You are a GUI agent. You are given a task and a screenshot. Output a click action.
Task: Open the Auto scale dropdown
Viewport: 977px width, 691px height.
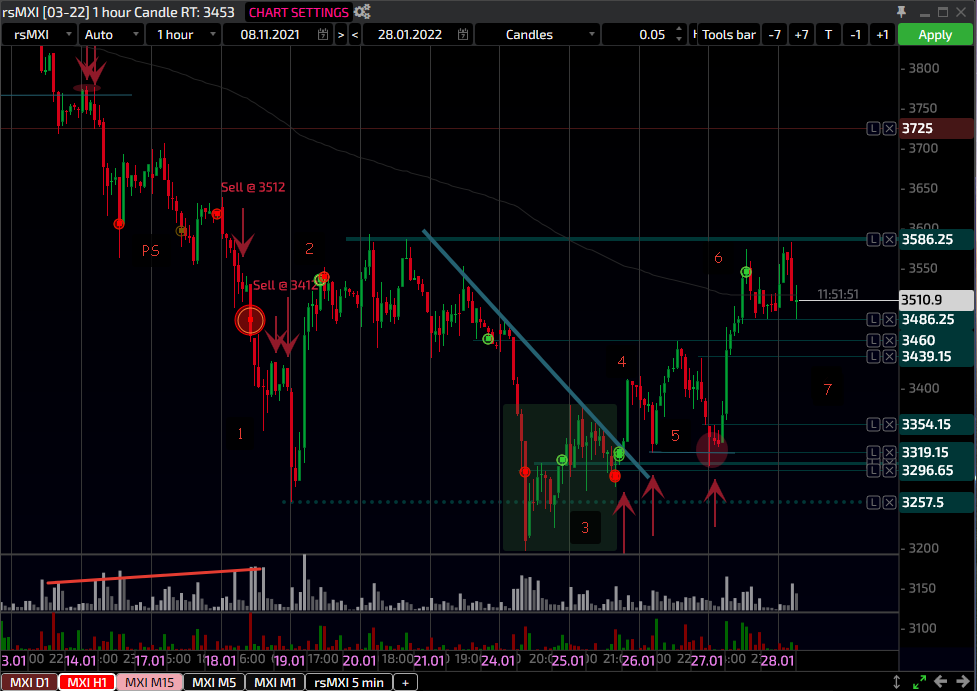(x=111, y=35)
